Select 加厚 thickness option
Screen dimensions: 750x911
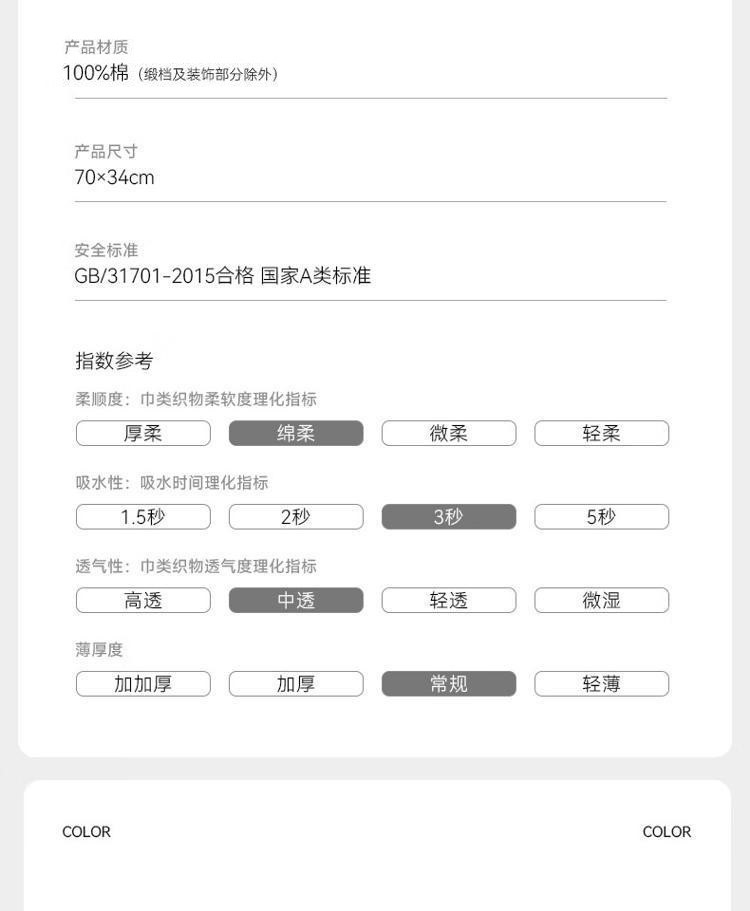pyautogui.click(x=296, y=684)
